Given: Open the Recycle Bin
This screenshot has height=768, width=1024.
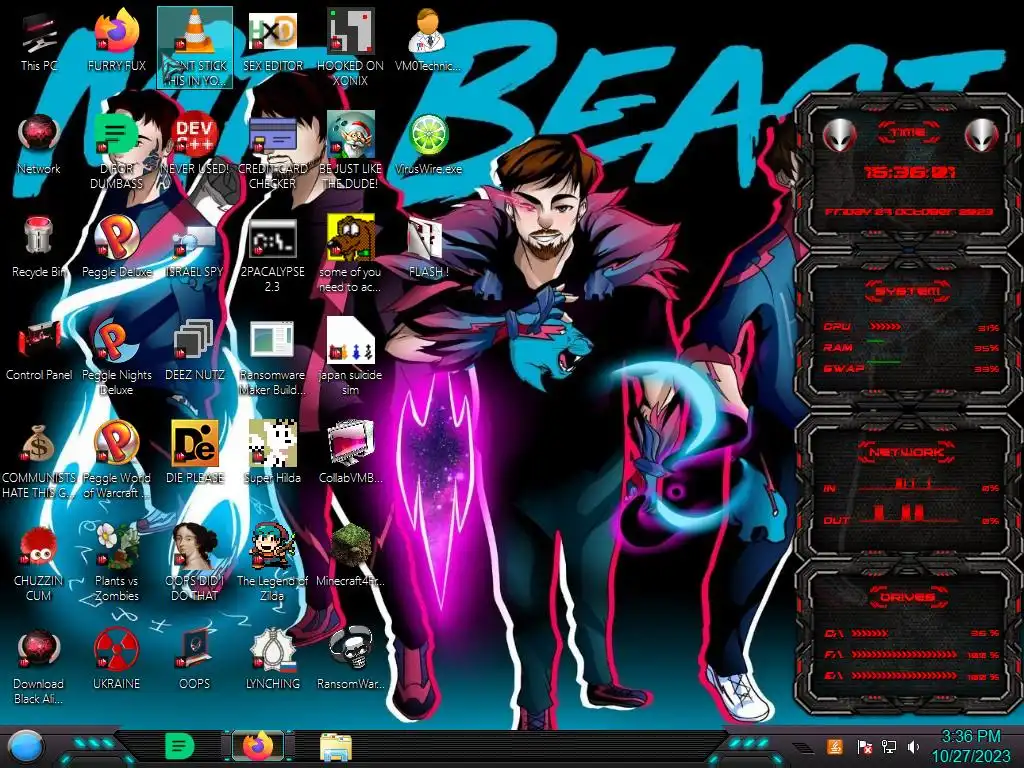Looking at the screenshot, I should coord(39,236).
